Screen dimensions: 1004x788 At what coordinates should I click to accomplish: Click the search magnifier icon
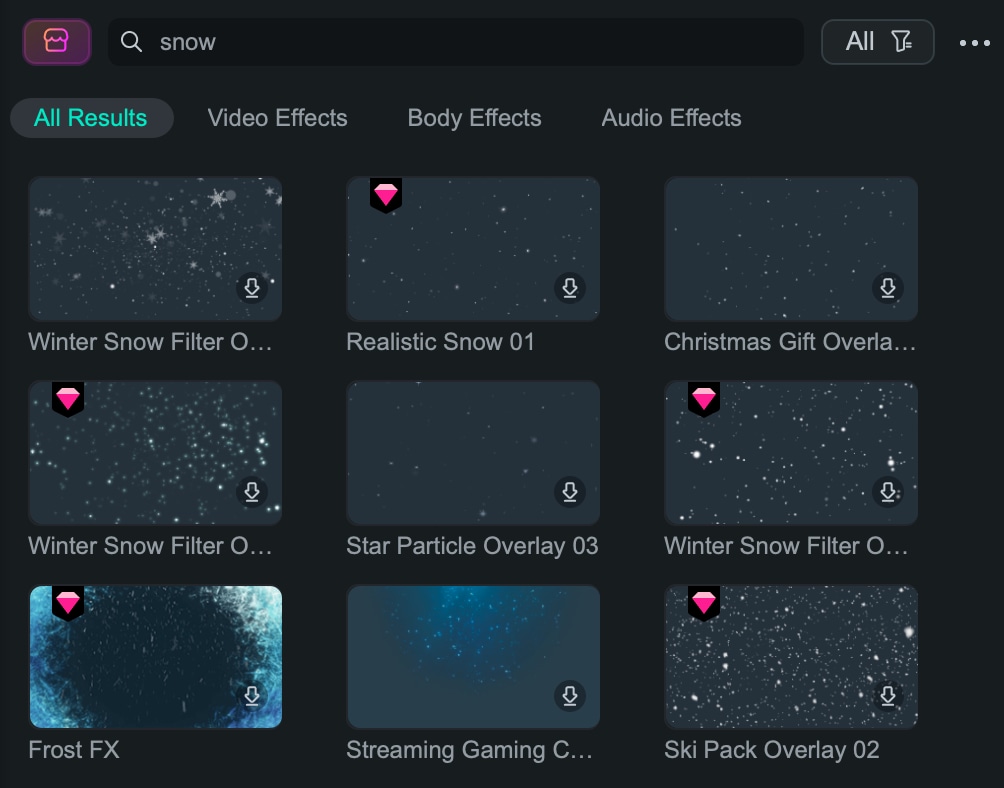tap(131, 42)
